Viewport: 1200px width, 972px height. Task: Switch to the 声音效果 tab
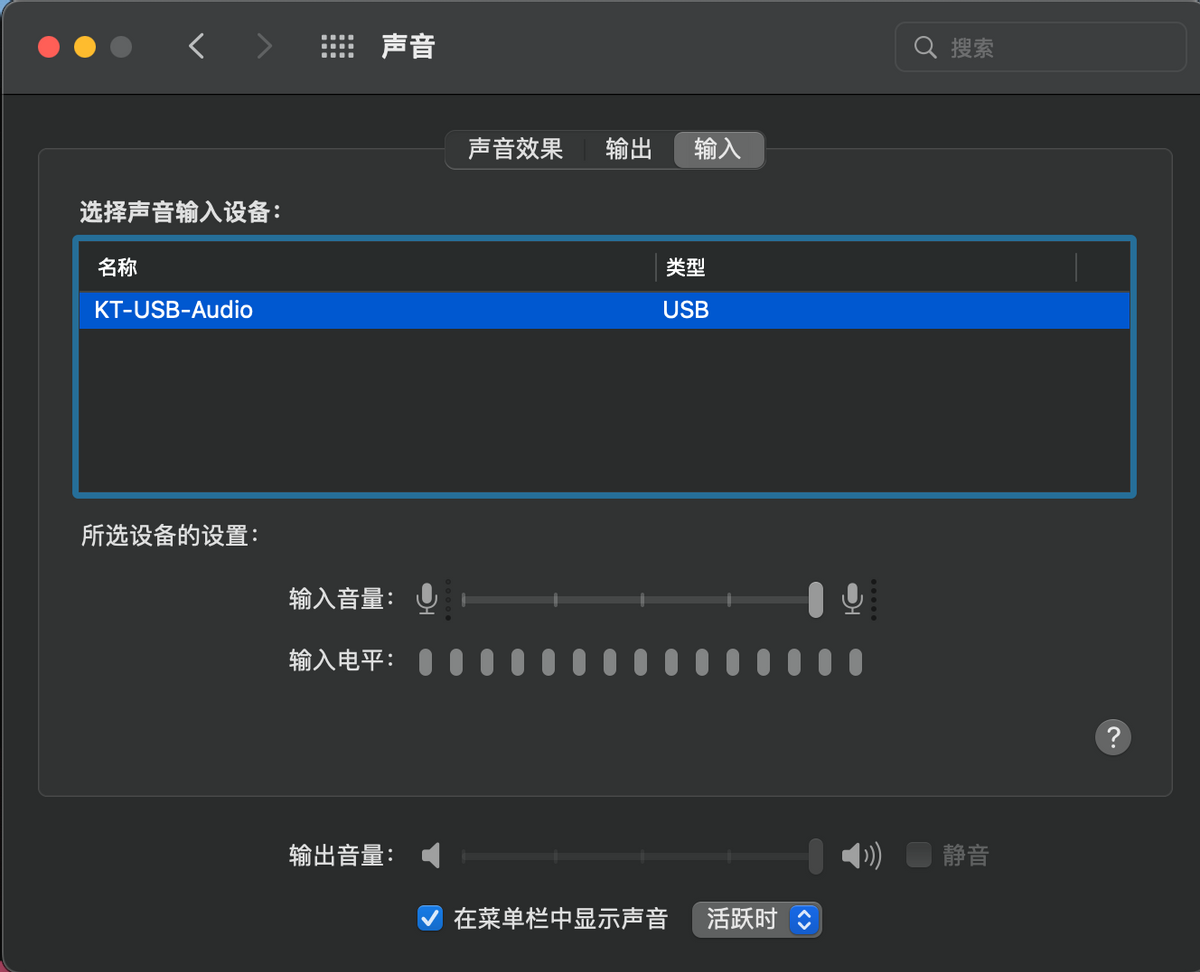515,150
